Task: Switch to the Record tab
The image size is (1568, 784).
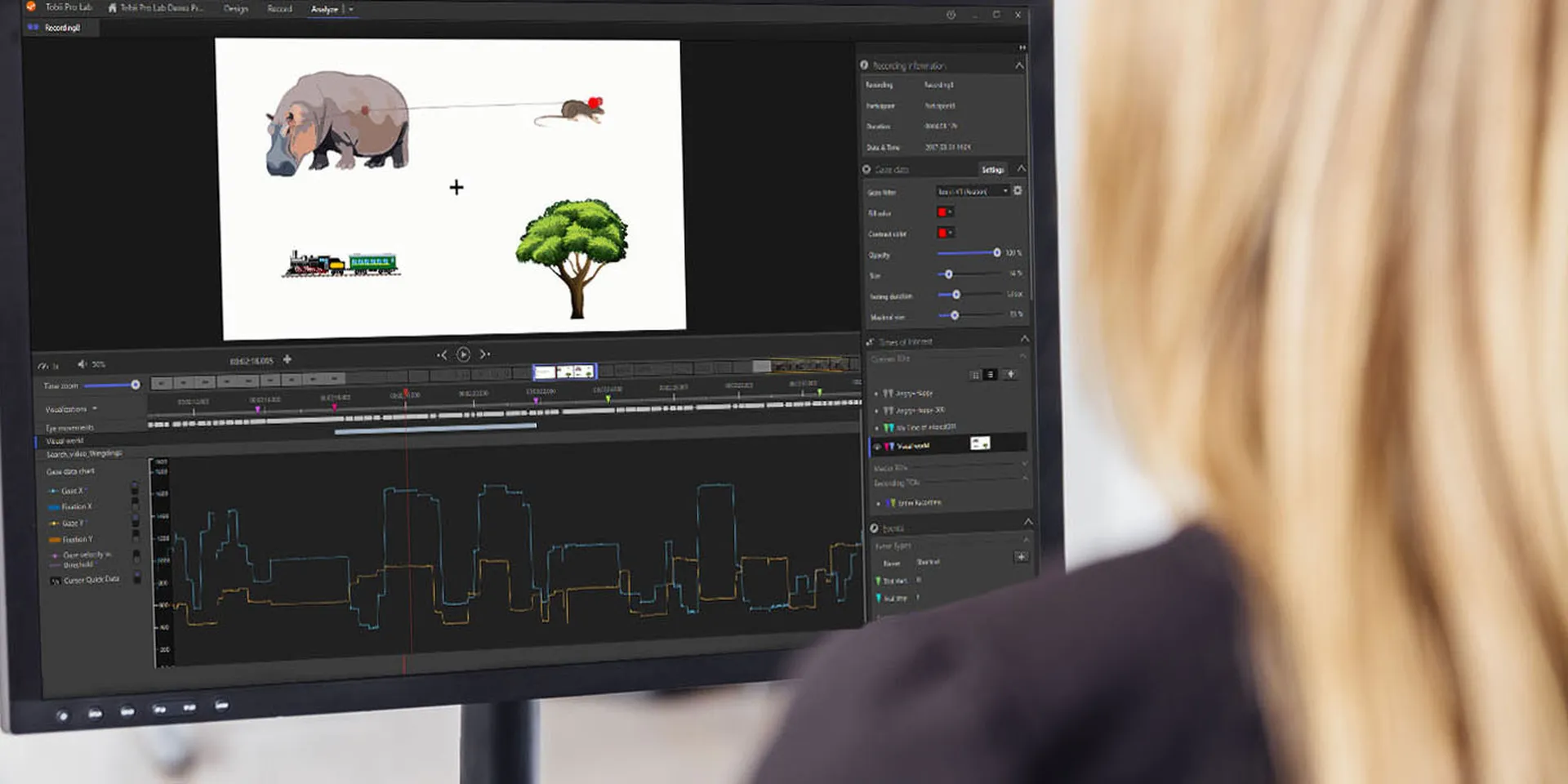Action: coord(279,9)
